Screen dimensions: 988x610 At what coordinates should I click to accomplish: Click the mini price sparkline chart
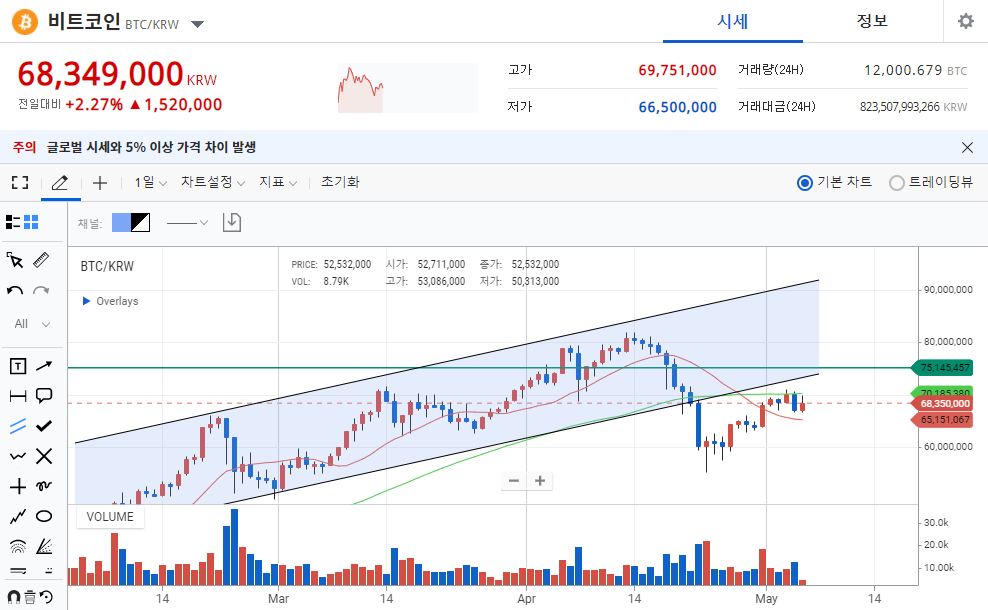click(x=407, y=88)
